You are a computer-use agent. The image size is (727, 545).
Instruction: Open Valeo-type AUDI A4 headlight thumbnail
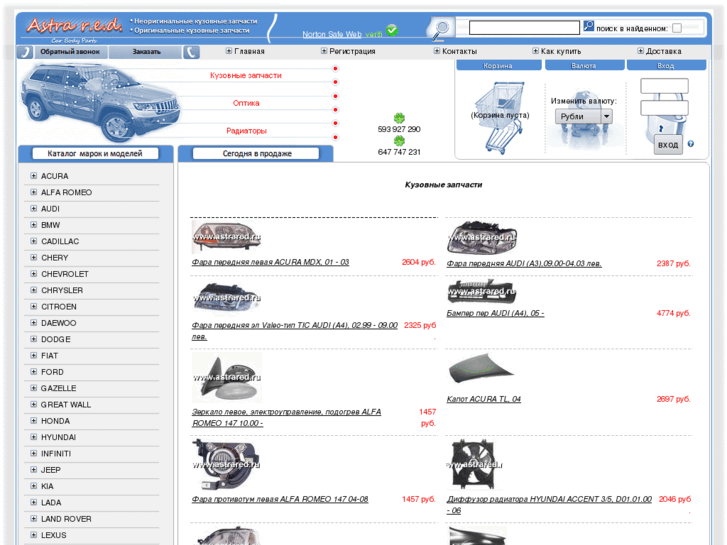coord(227,298)
